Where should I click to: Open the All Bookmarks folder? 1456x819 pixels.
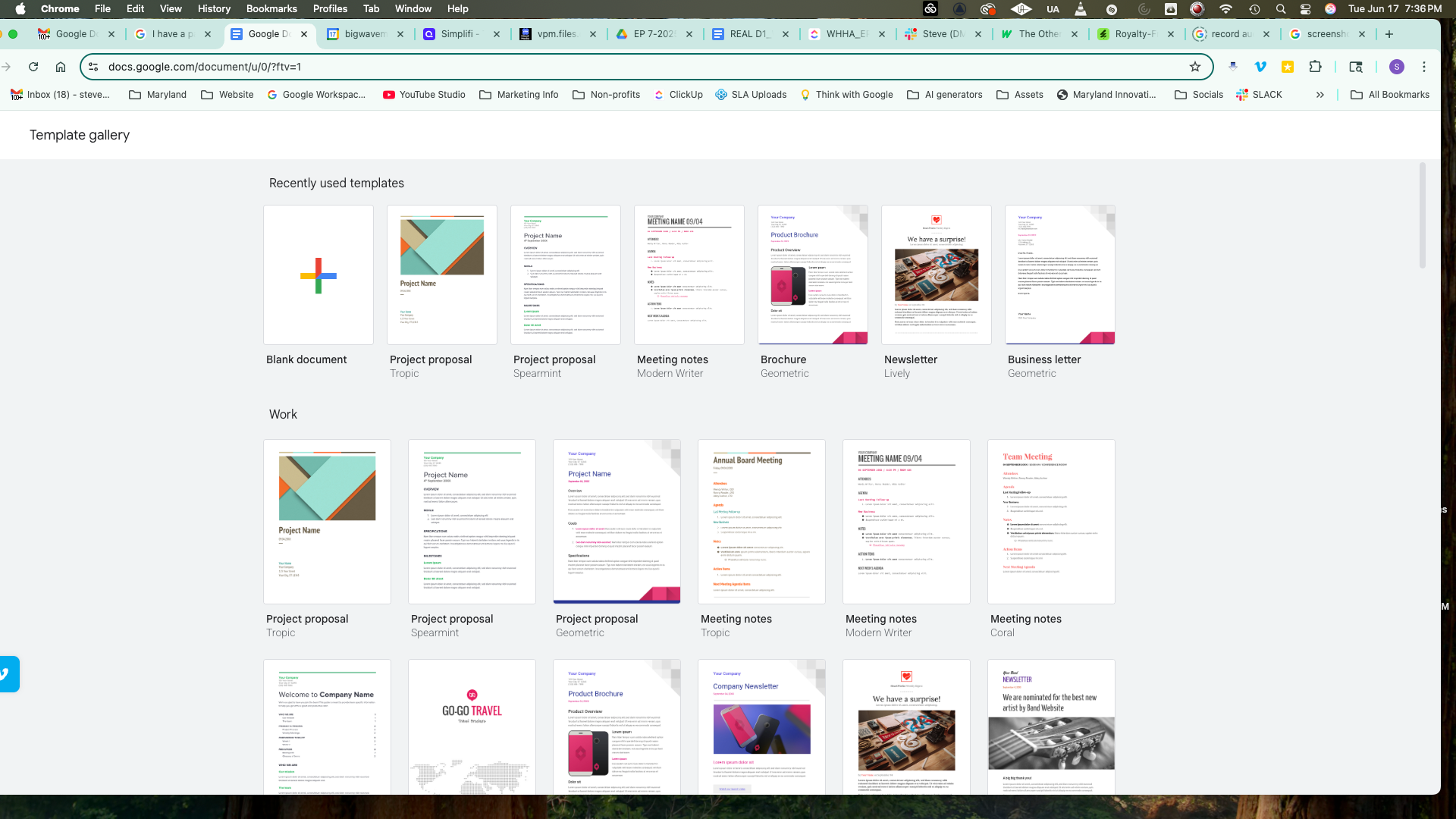(x=1390, y=95)
